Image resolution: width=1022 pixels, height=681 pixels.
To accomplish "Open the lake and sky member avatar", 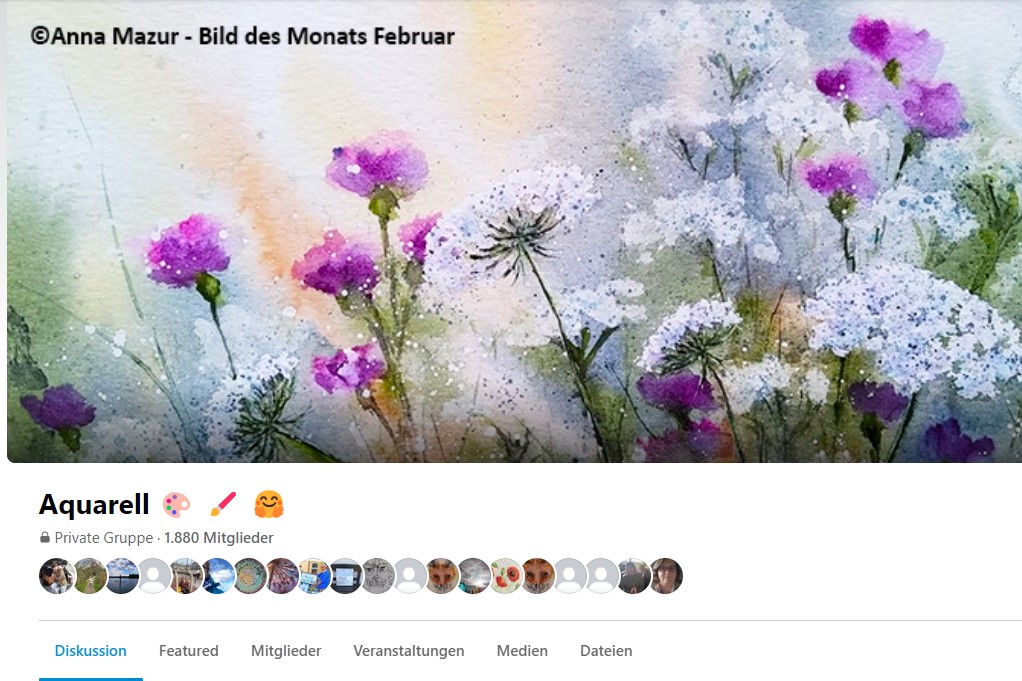I will [x=122, y=575].
